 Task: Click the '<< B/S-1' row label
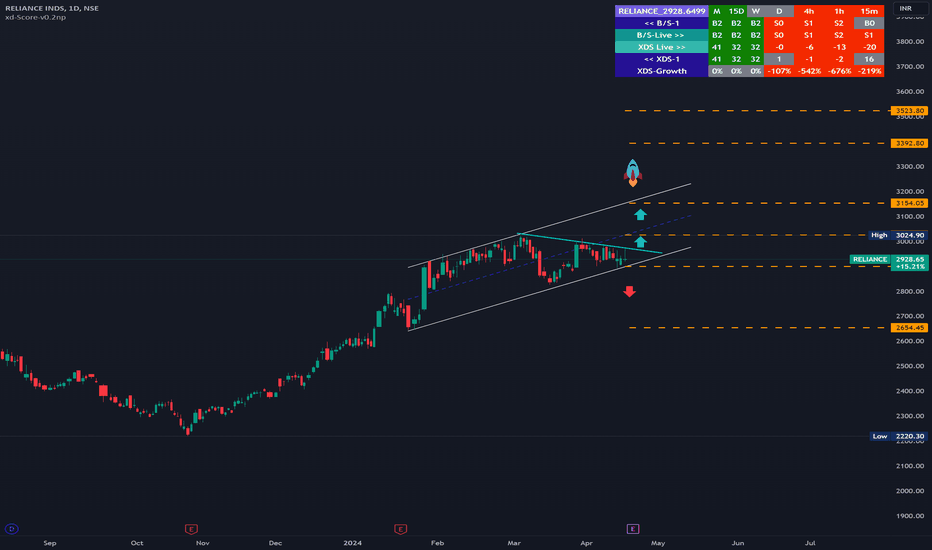coord(662,23)
